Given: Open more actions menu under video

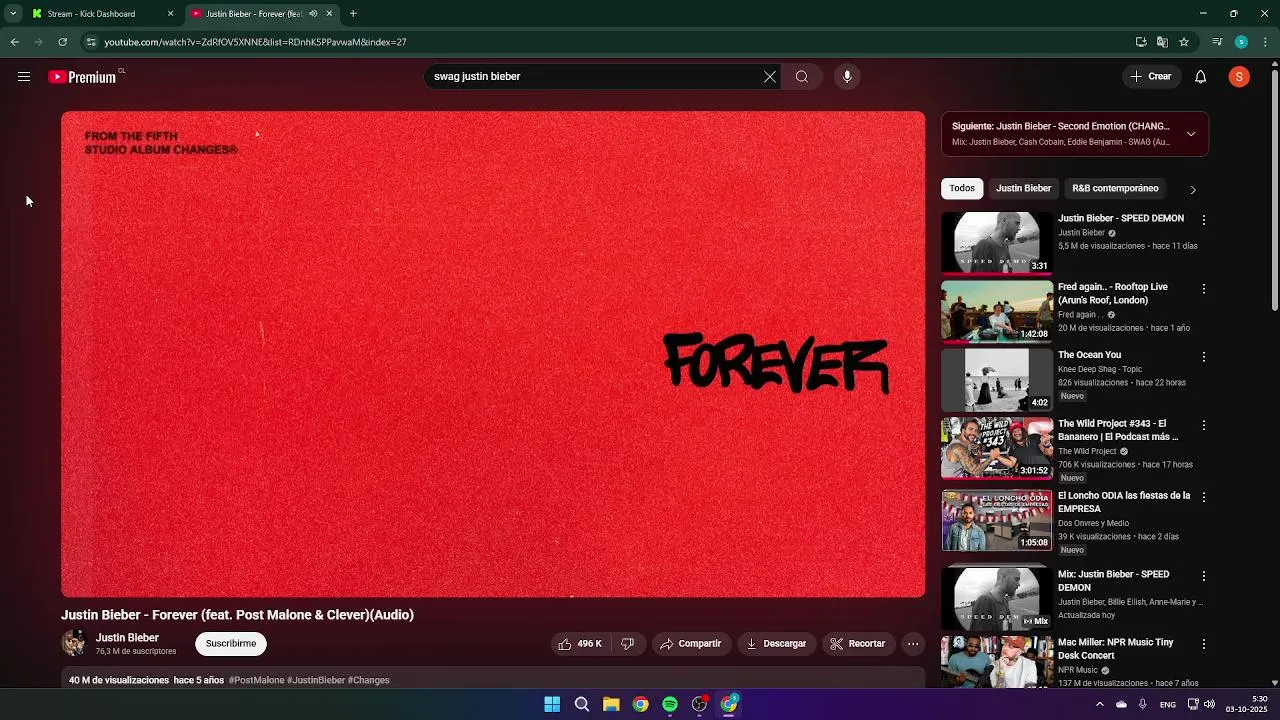Looking at the screenshot, I should (913, 644).
